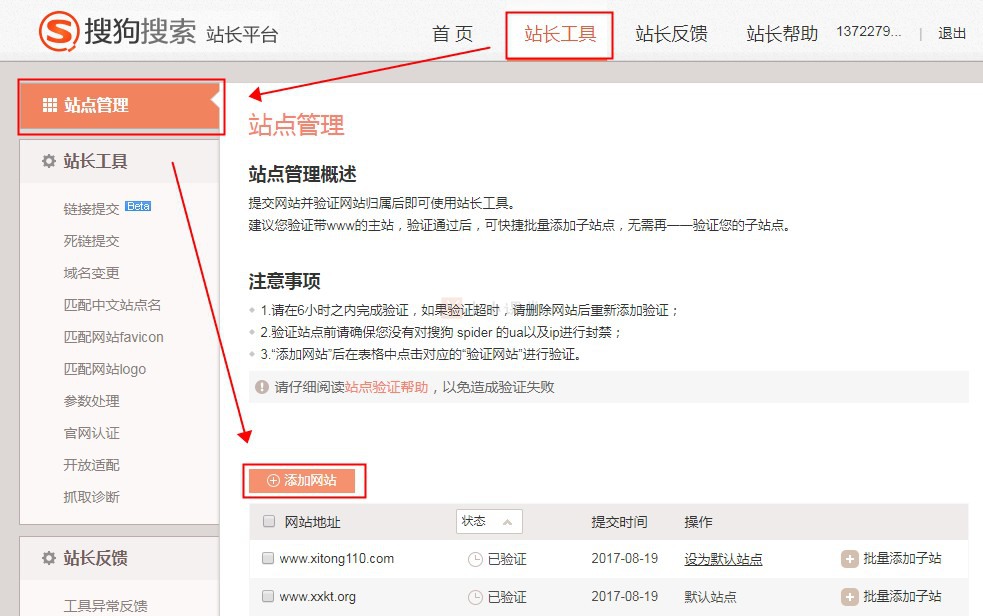Click the 2017-08-19 date for www.xxkt.org
The height and width of the screenshot is (616, 983).
click(x=624, y=597)
